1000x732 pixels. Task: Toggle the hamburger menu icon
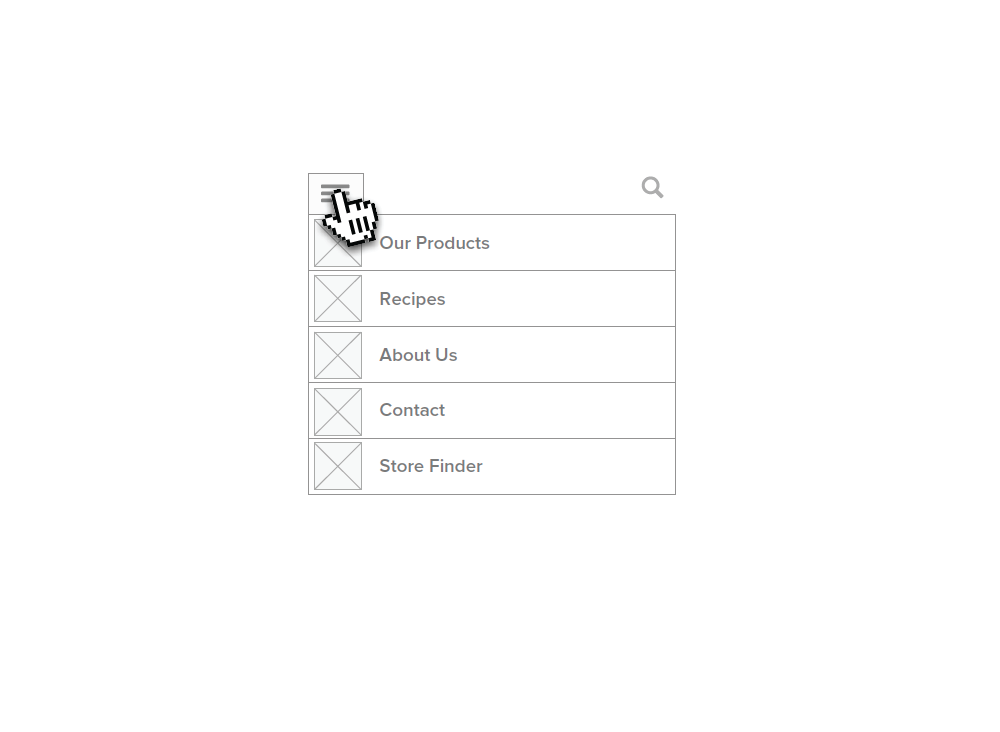(335, 193)
